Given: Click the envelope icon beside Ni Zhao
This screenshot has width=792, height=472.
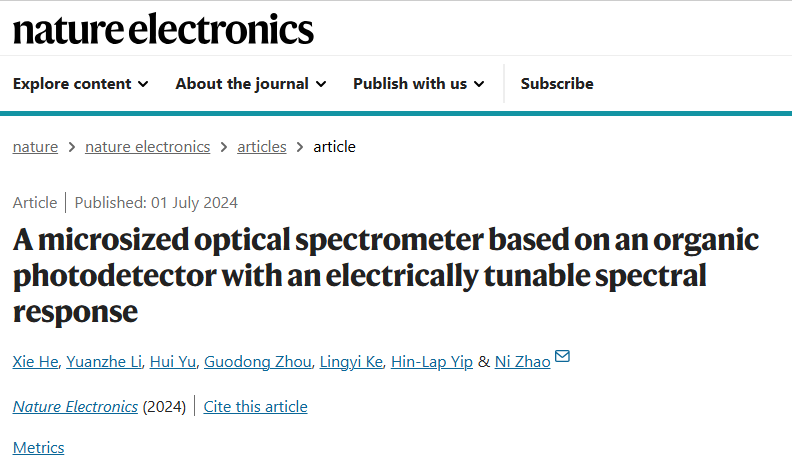Looking at the screenshot, I should click(x=562, y=357).
